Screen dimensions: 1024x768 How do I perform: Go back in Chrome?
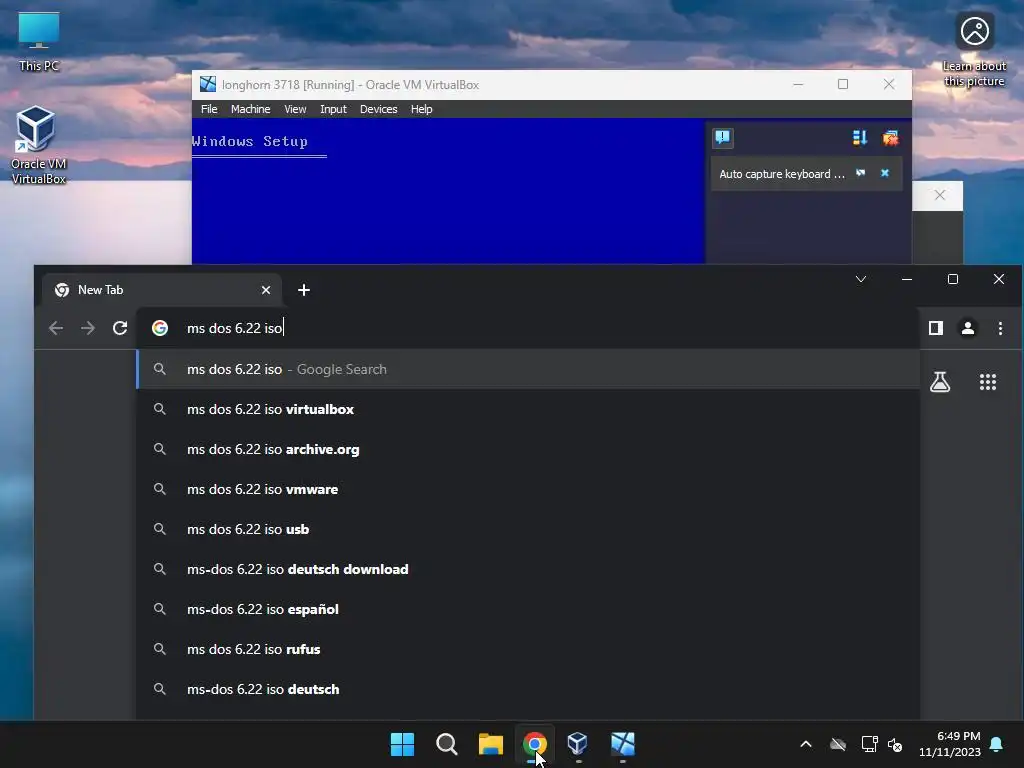click(x=56, y=328)
